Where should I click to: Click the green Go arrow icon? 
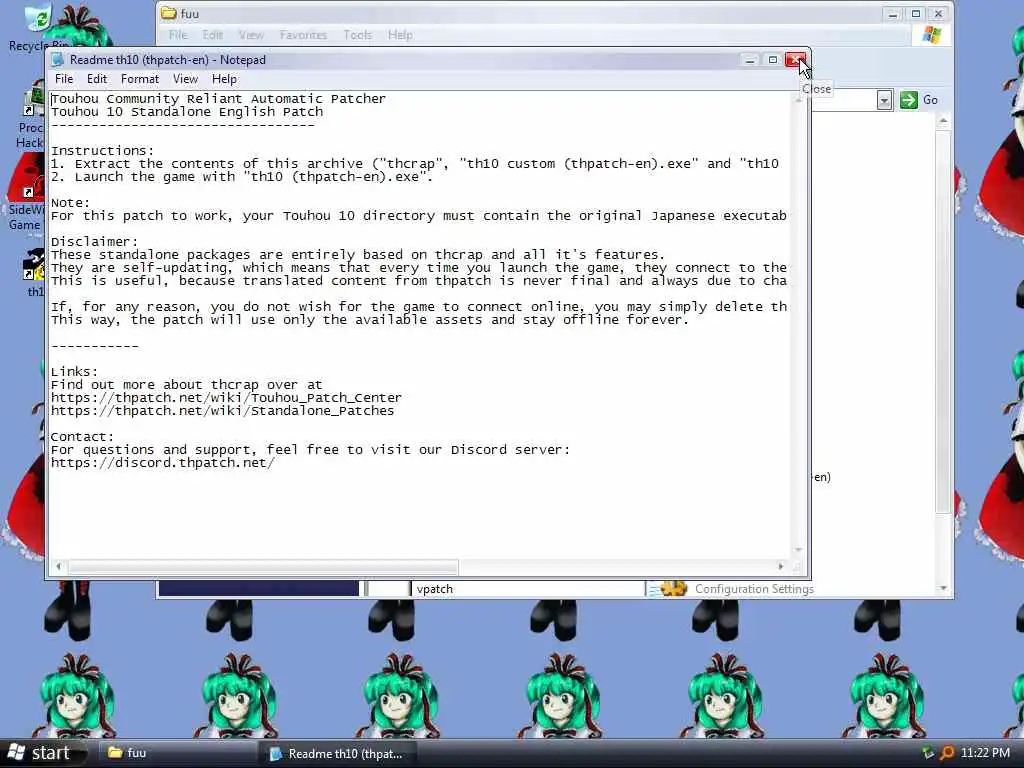pos(908,100)
